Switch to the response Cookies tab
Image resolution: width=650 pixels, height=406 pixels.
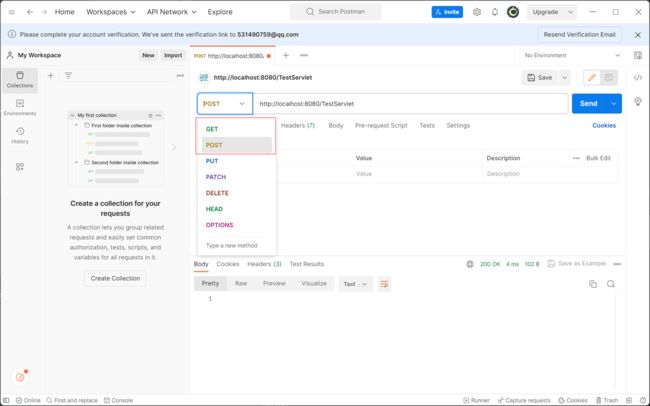[x=228, y=264]
